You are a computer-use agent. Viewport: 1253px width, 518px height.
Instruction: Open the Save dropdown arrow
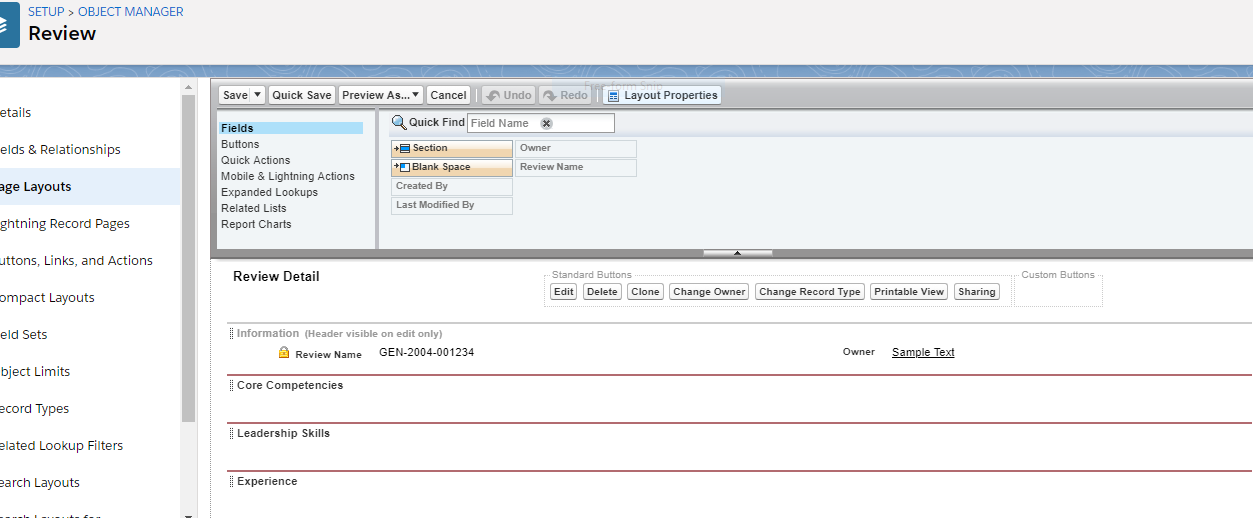pyautogui.click(x=257, y=95)
